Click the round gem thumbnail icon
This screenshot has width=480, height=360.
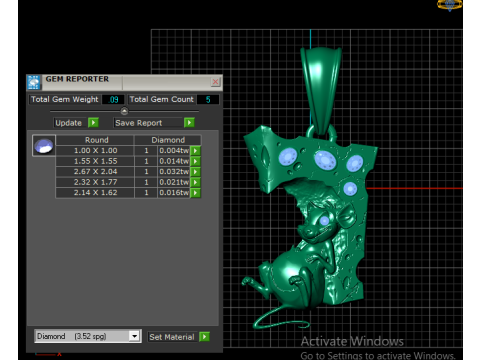tap(44, 146)
